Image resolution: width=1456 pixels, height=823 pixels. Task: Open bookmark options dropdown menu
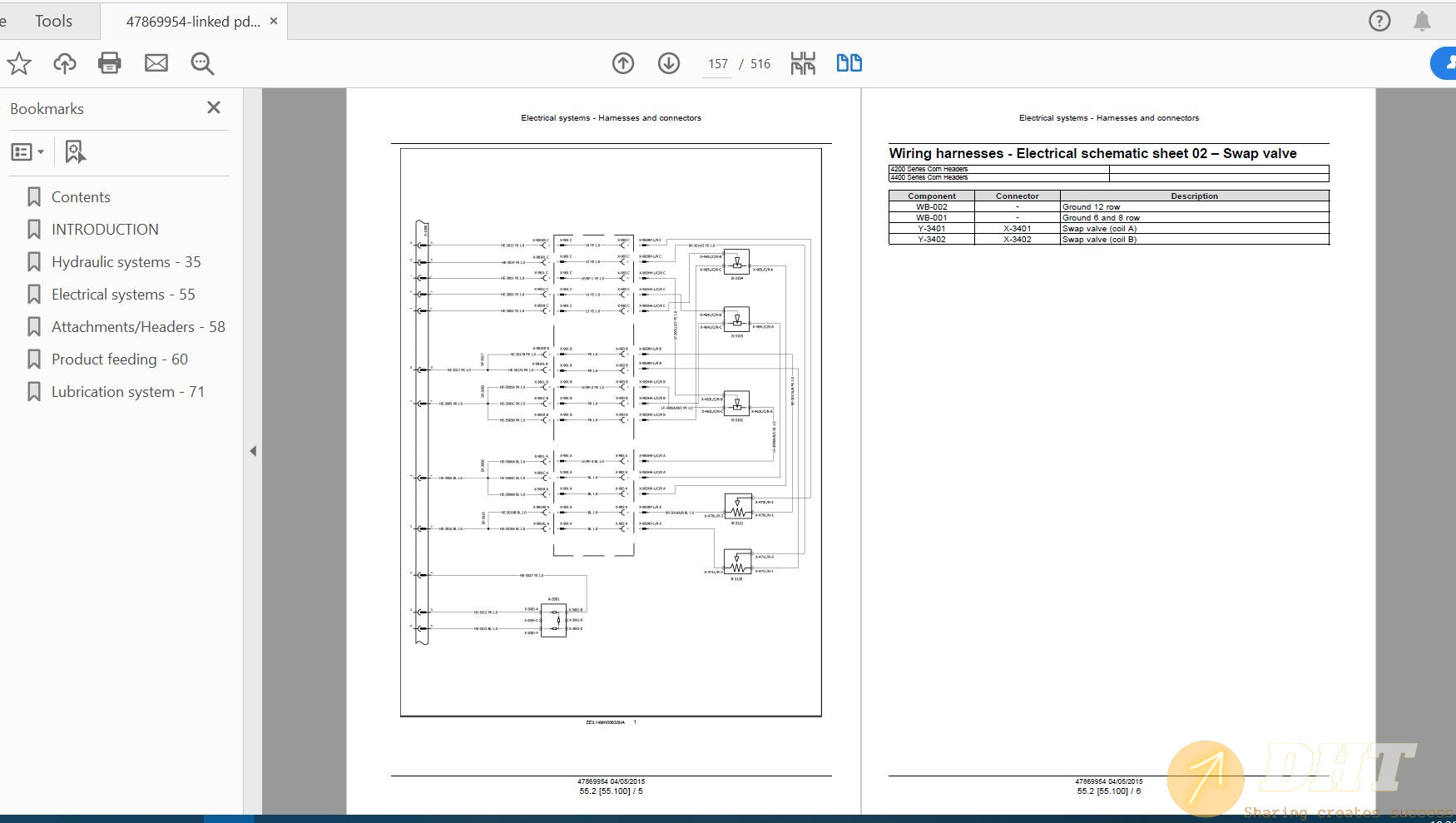[x=27, y=152]
